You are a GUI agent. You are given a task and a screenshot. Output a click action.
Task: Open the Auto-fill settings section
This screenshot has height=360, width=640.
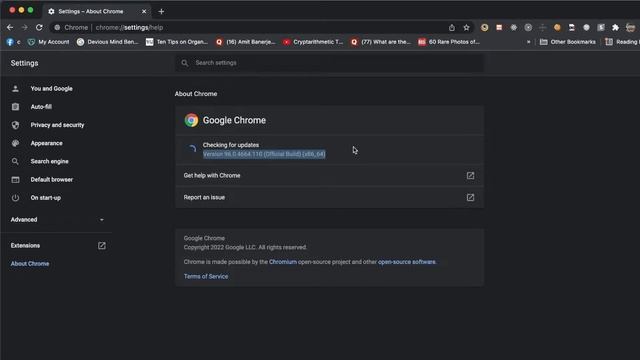coord(41,107)
